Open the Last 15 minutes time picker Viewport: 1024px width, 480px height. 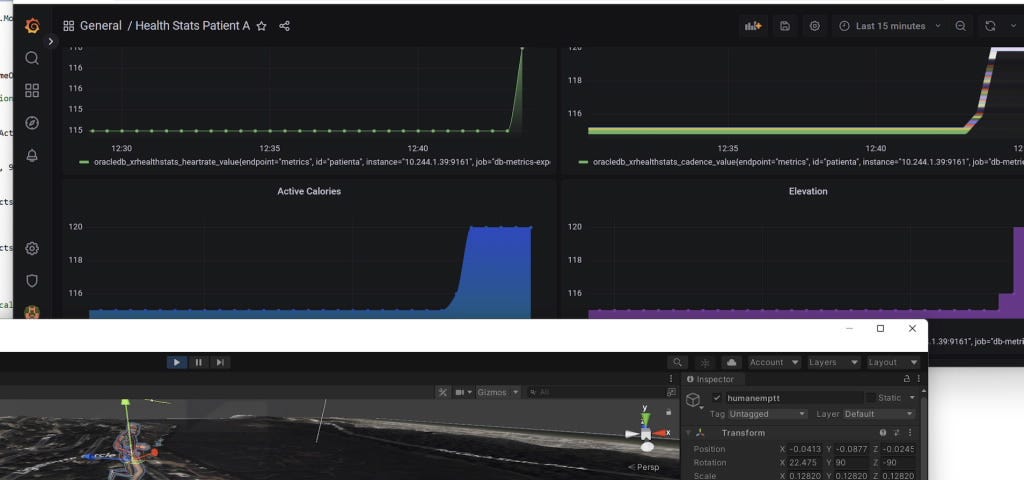click(890, 26)
